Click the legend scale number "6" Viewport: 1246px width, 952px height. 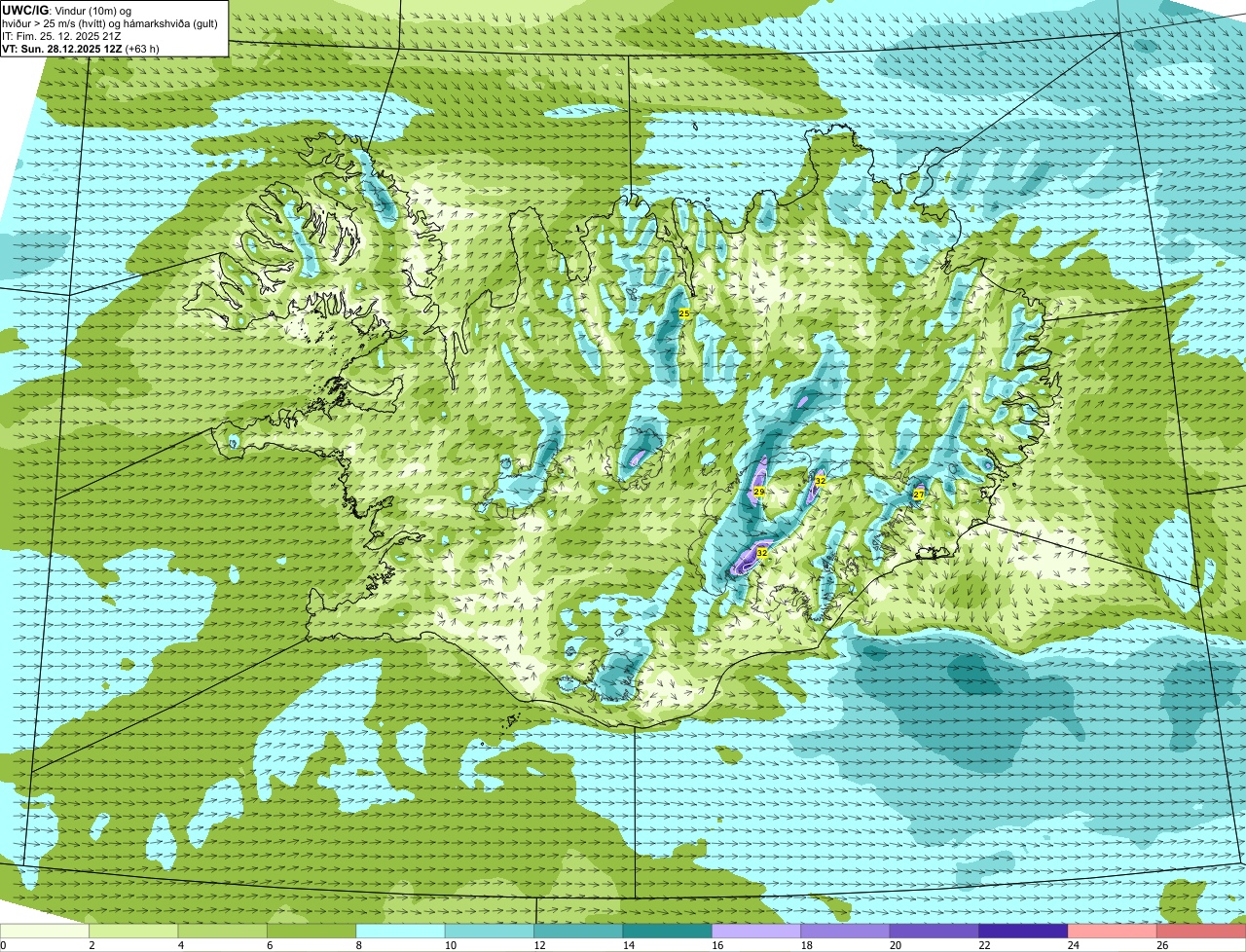(270, 945)
